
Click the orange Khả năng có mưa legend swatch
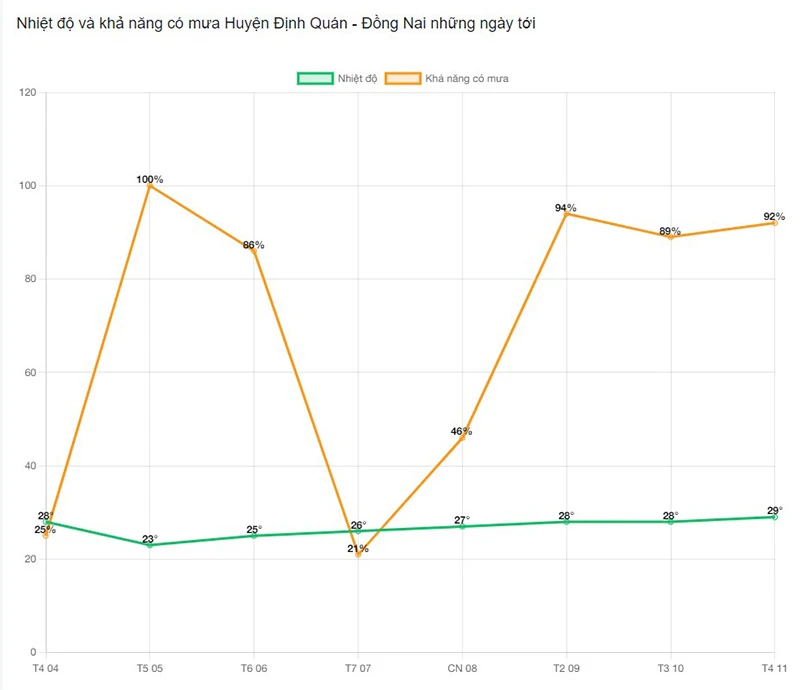pos(403,78)
